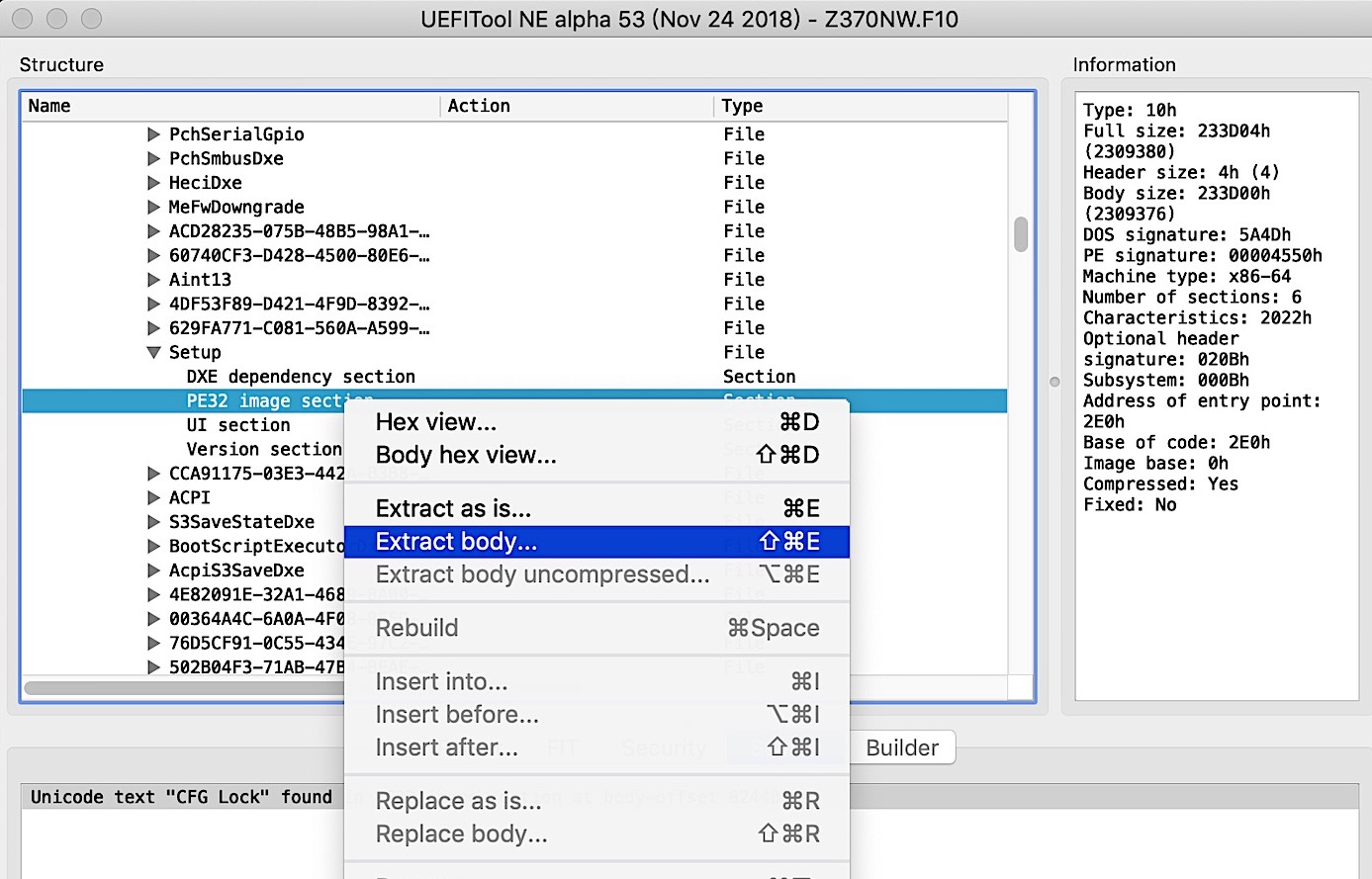The width and height of the screenshot is (1372, 879).
Task: Expand the 4DF53F89-D421-4F9D node
Action: pos(153,304)
